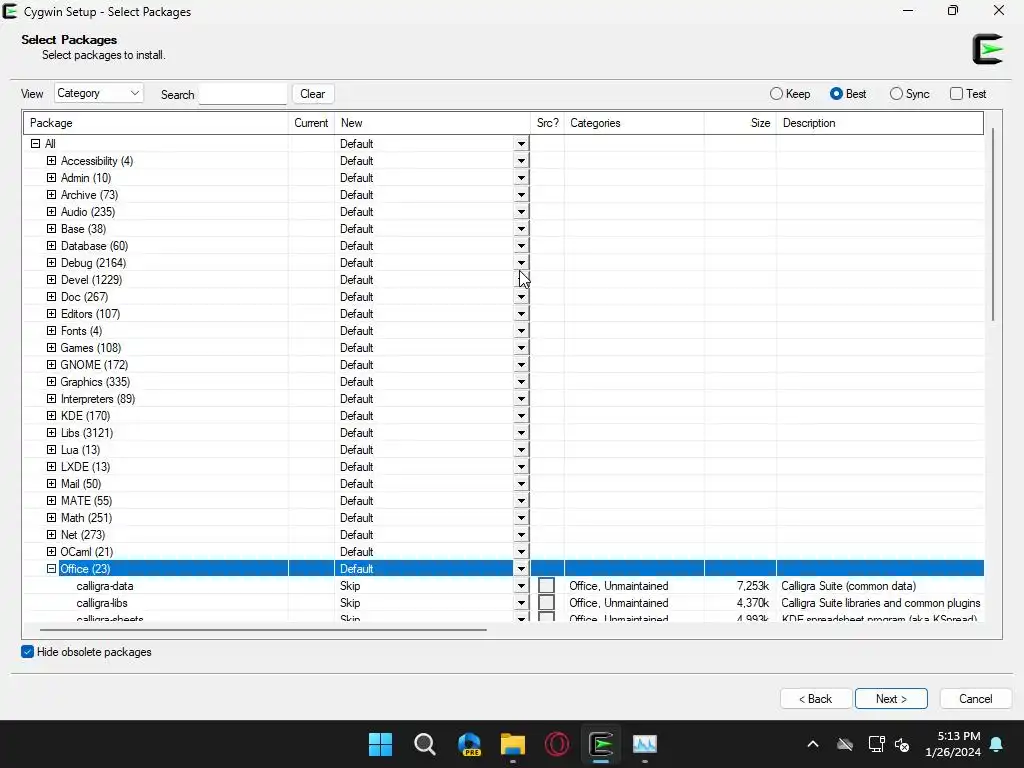1024x768 pixels.
Task: Click the New column header
Action: coord(432,123)
